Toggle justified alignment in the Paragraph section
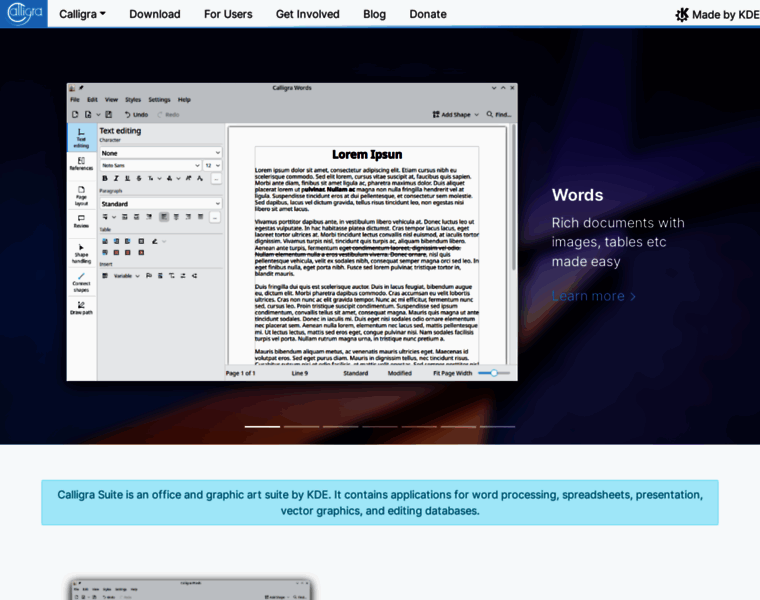Viewport: 760px width, 600px height. click(200, 217)
